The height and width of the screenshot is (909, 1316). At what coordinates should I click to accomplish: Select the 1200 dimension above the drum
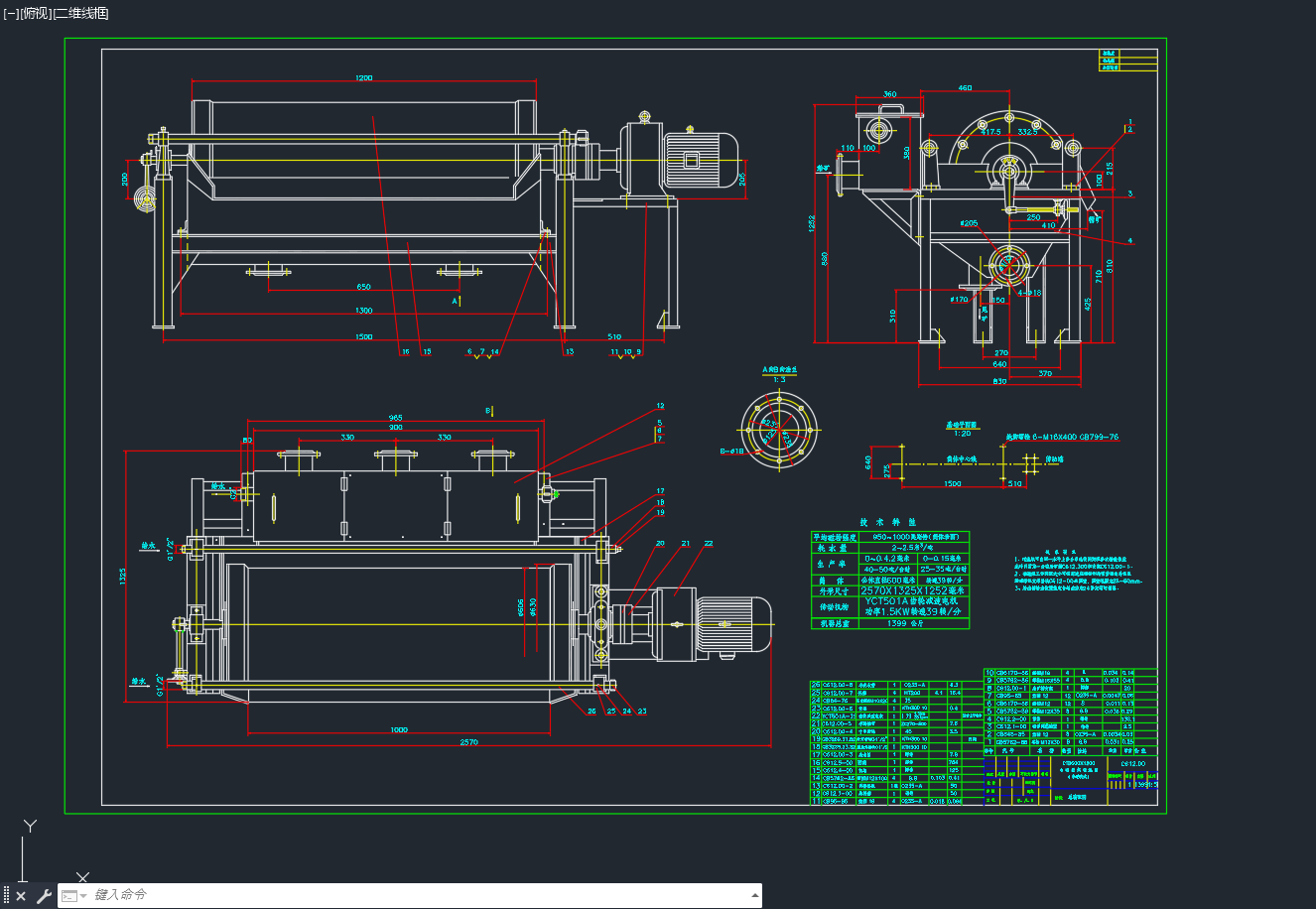364,78
